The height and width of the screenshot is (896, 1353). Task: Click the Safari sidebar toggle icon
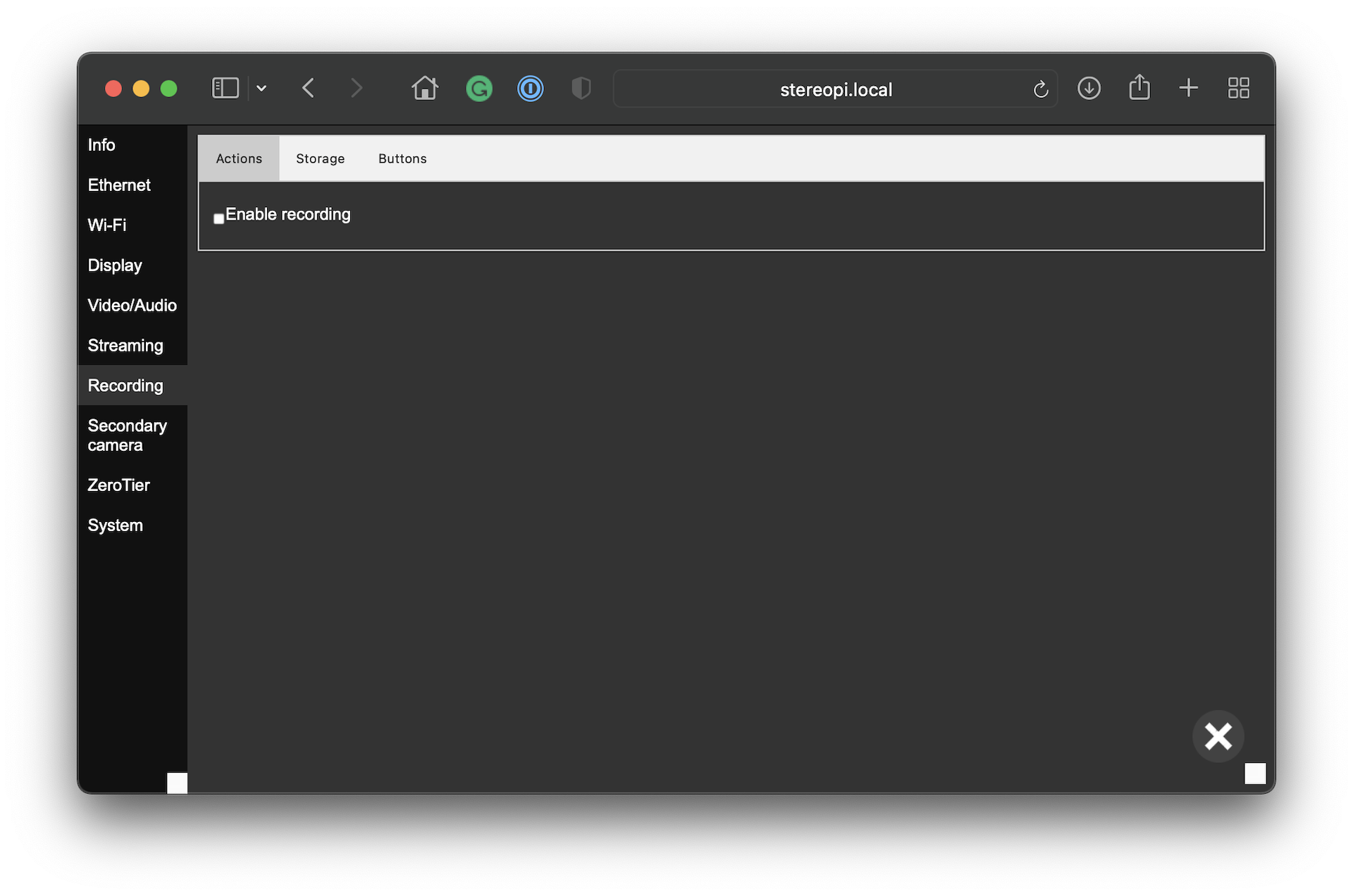coord(225,88)
